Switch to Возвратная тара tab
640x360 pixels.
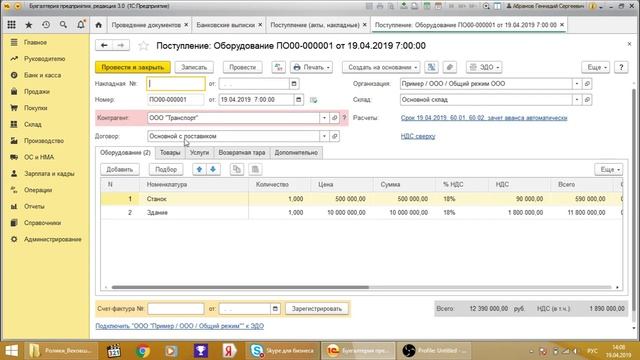[242, 153]
